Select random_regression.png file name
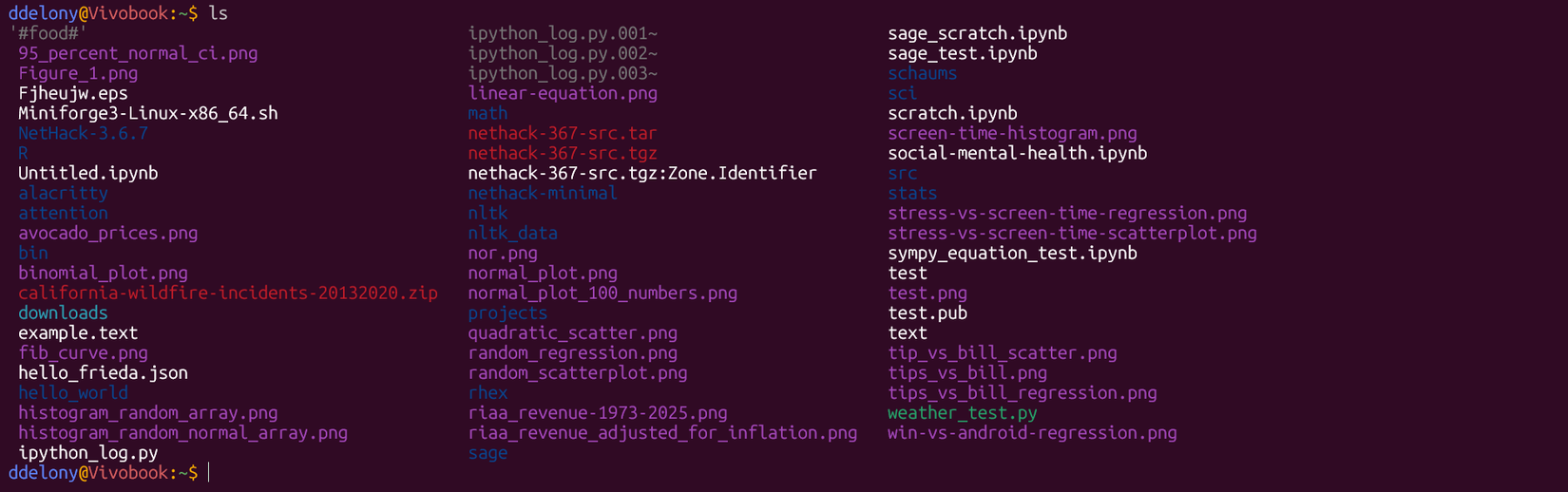Image resolution: width=1568 pixels, height=492 pixels. [x=572, y=352]
